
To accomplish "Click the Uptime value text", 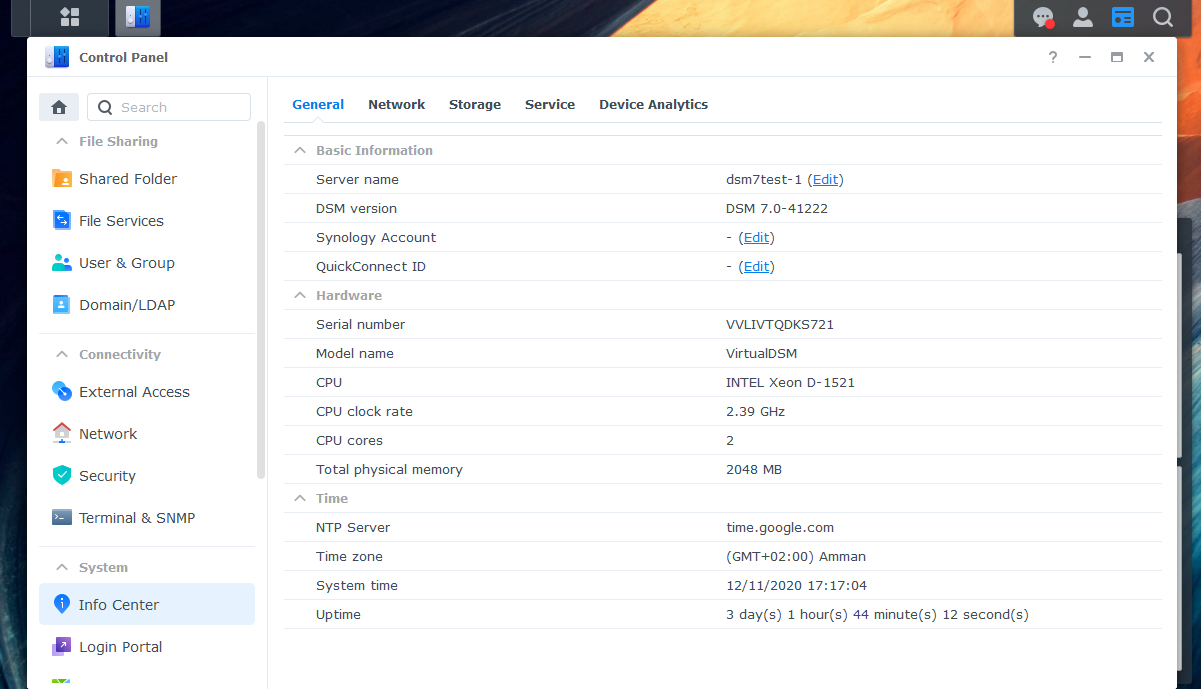I will (x=877, y=614).
